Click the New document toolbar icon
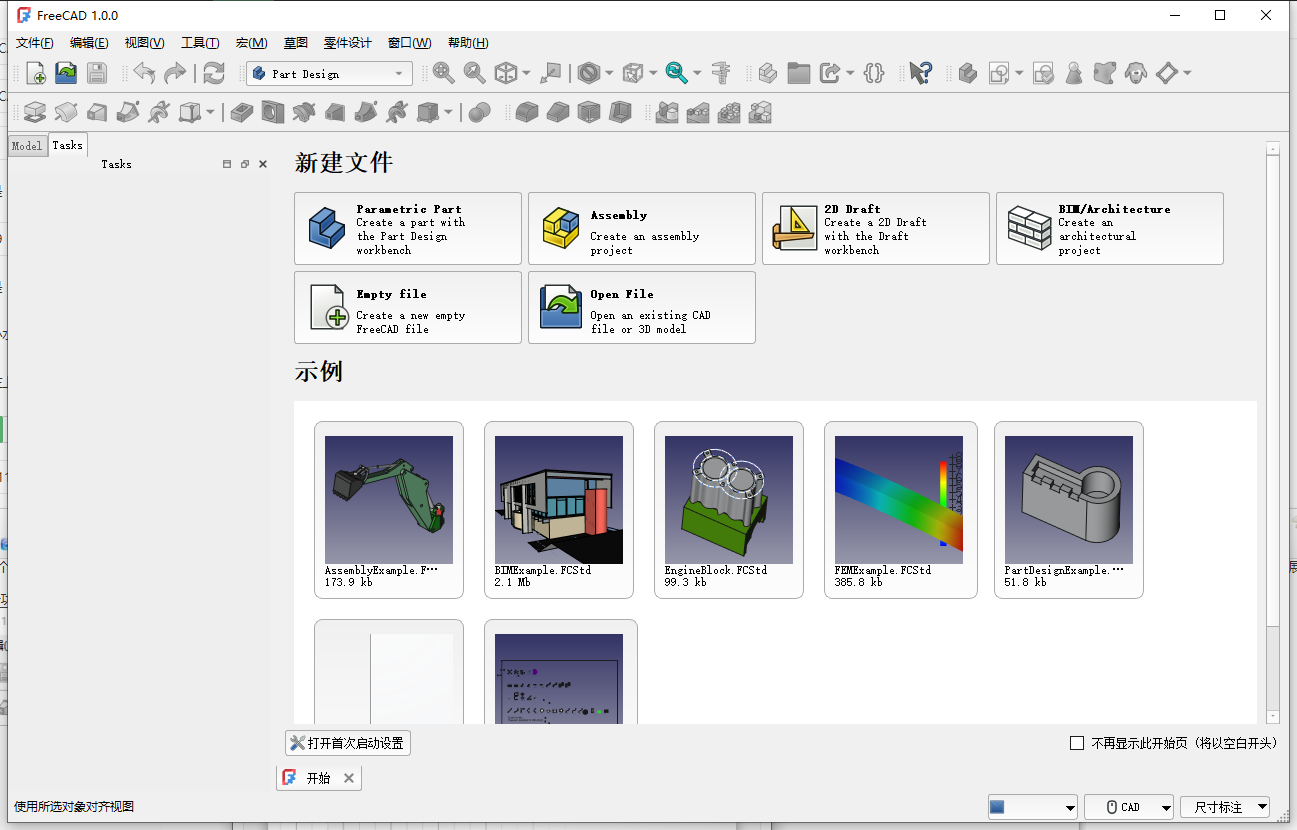The image size is (1297, 830). 36,73
